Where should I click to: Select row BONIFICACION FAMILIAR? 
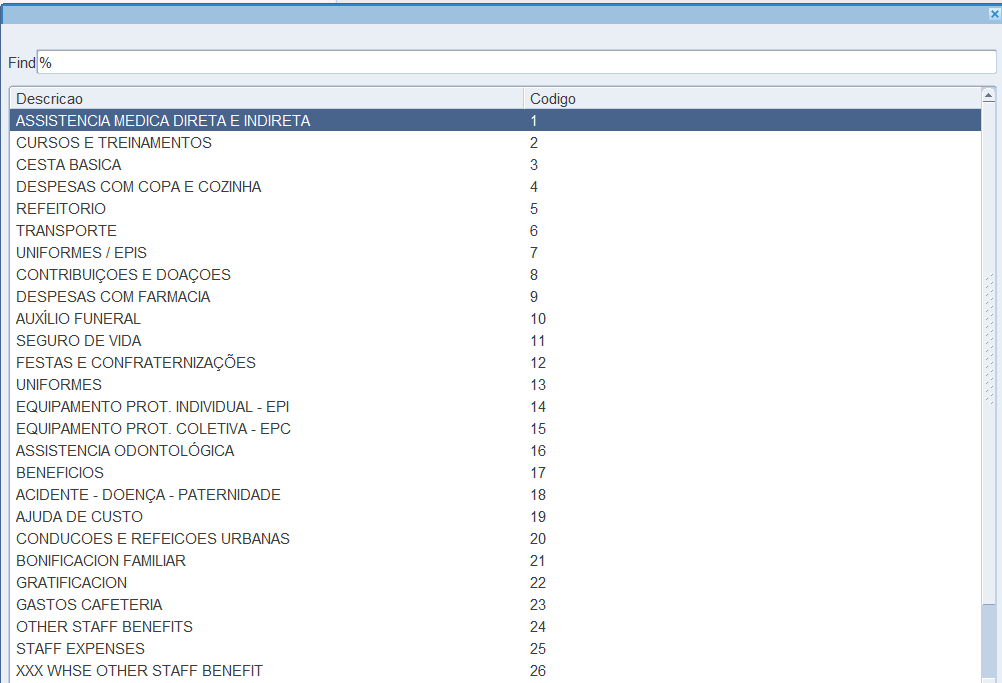point(495,562)
